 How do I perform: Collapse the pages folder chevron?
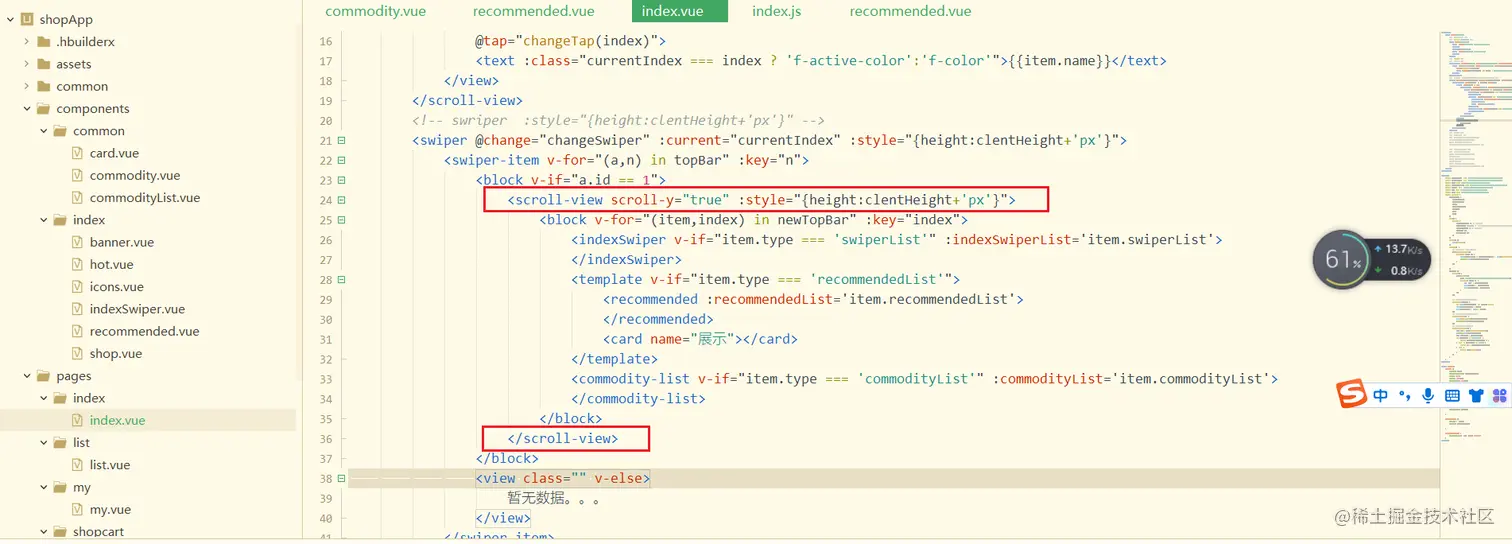(x=26, y=376)
